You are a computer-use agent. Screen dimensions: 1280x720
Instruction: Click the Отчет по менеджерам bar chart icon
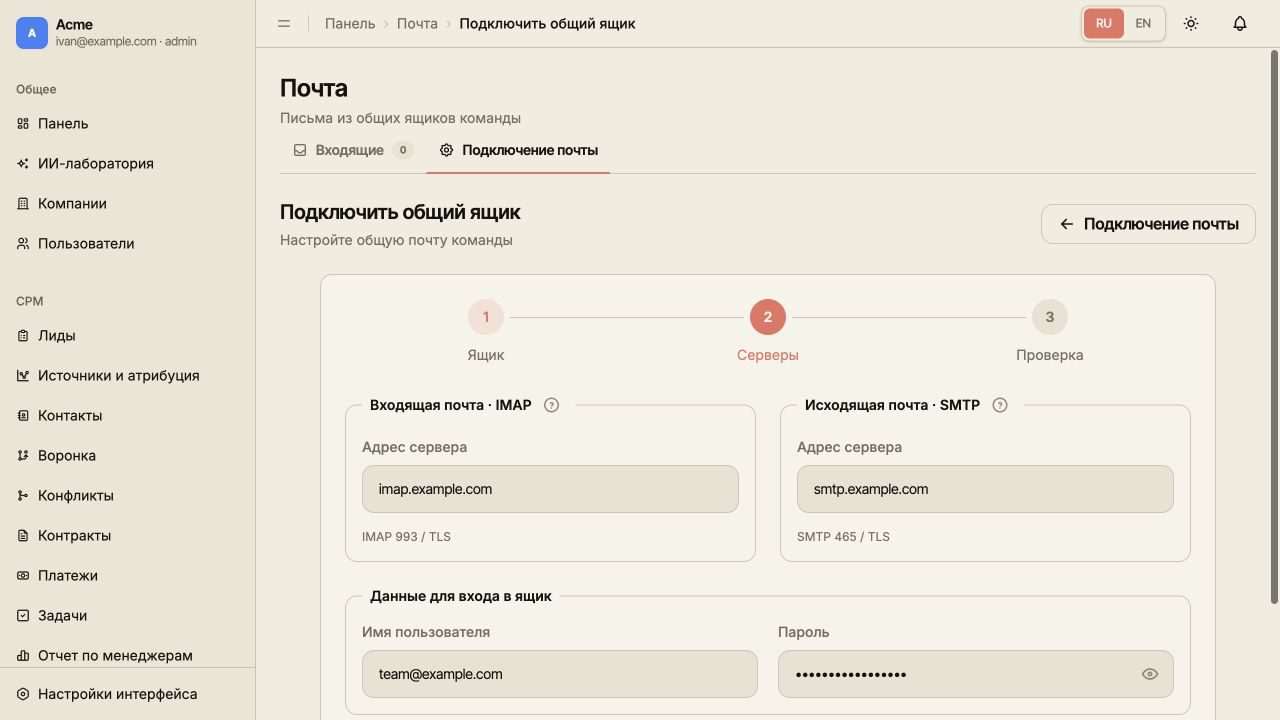pos(23,655)
